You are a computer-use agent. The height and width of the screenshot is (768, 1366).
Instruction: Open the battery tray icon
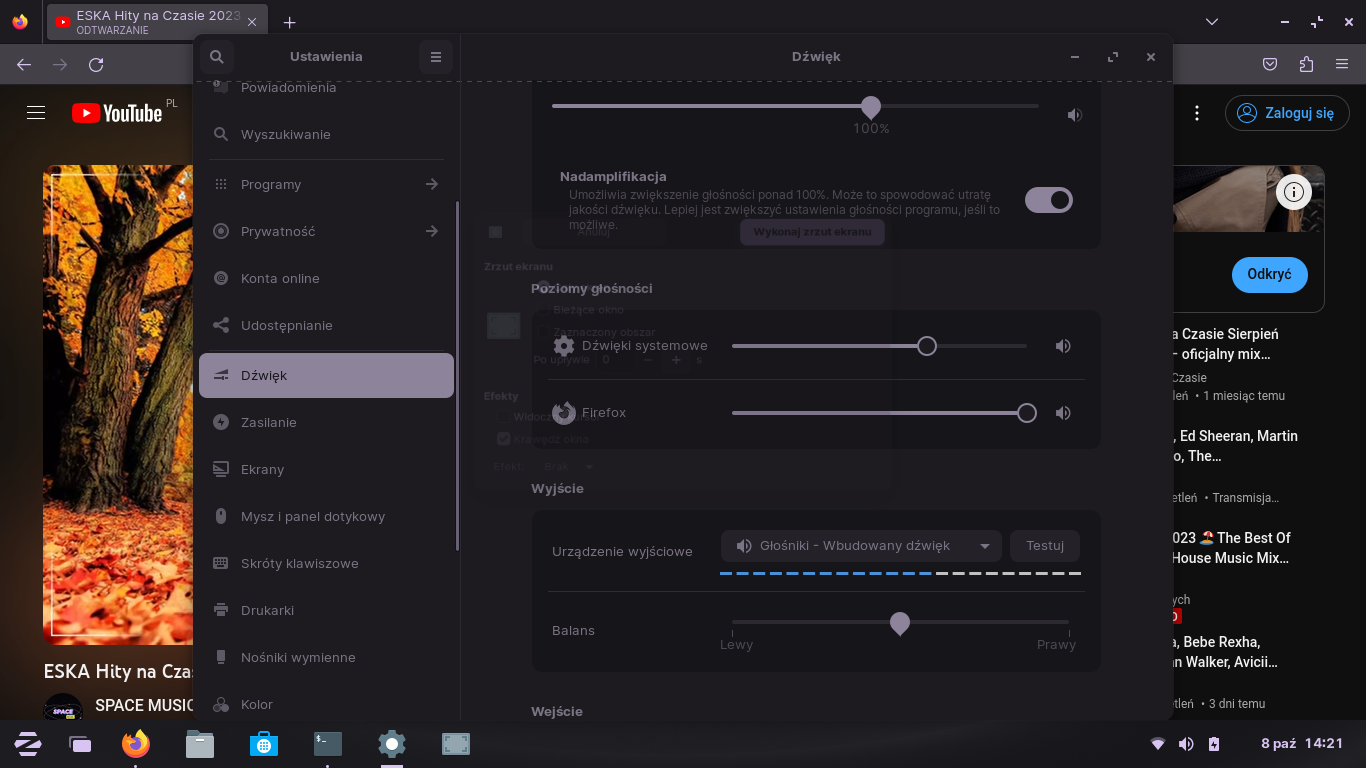pos(1214,744)
